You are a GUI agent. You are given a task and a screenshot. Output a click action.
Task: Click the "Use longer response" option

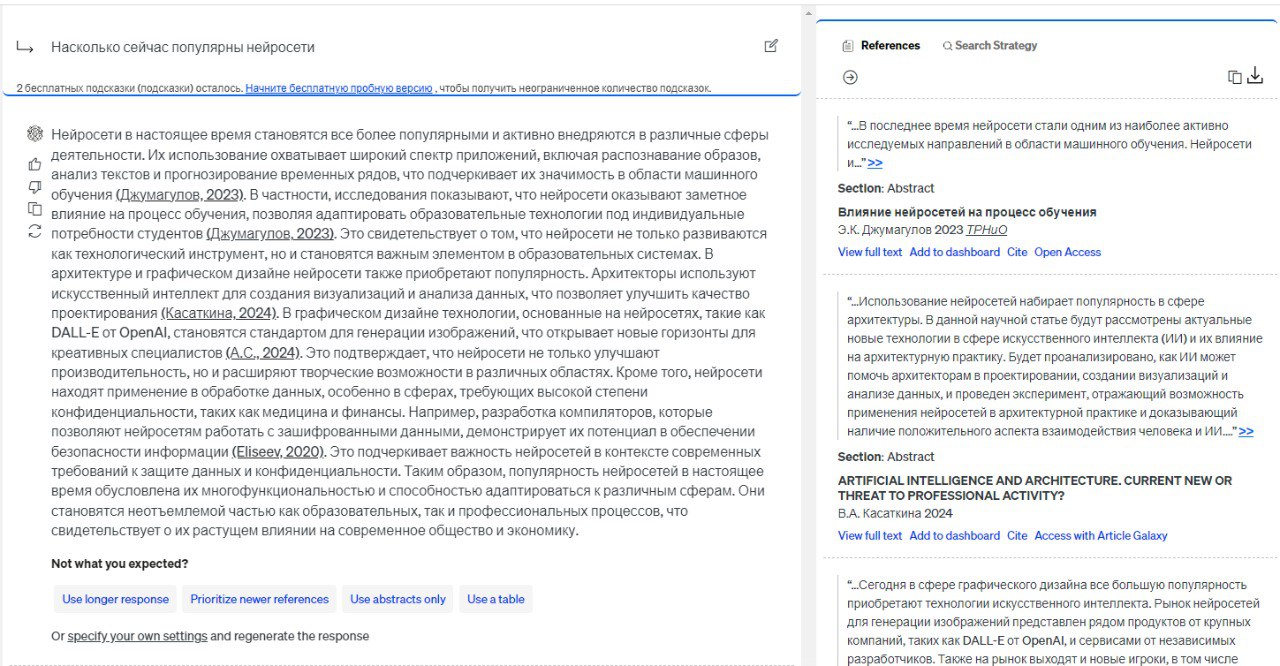click(x=114, y=599)
